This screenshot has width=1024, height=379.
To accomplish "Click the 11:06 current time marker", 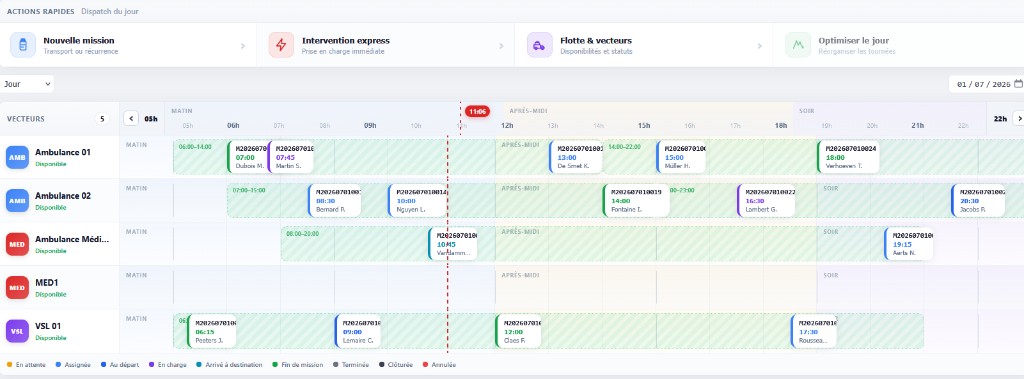I will click(x=478, y=112).
